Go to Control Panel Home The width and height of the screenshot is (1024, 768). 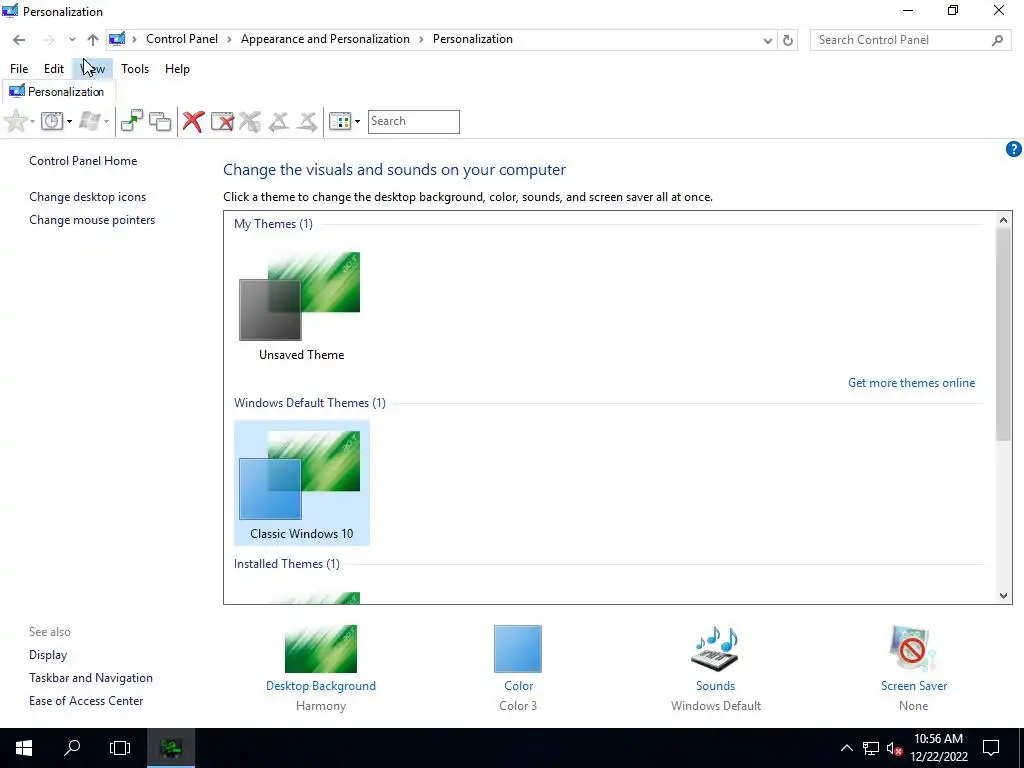pyautogui.click(x=83, y=161)
